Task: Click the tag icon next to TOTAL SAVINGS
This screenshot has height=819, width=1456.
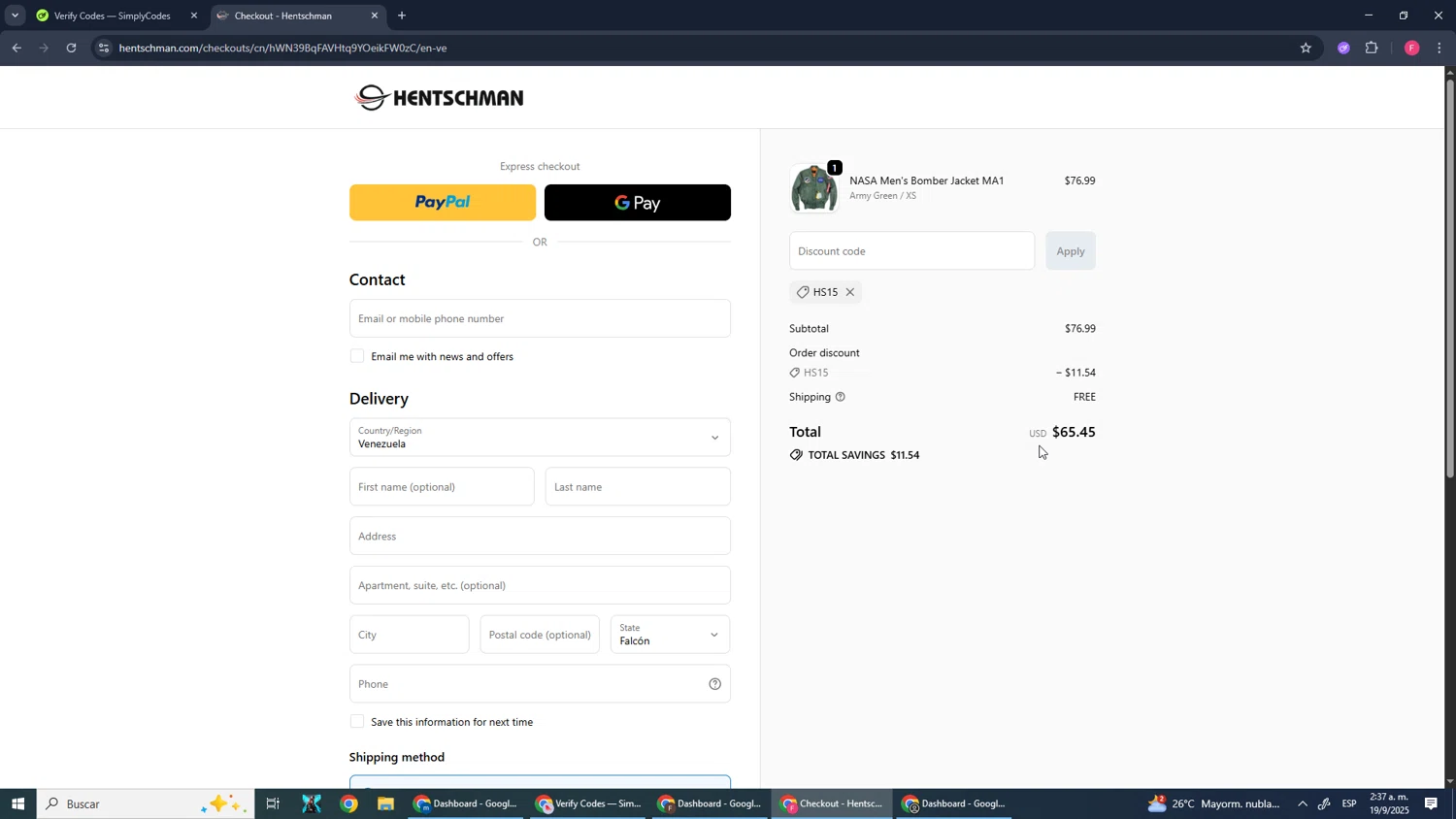Action: tap(796, 454)
